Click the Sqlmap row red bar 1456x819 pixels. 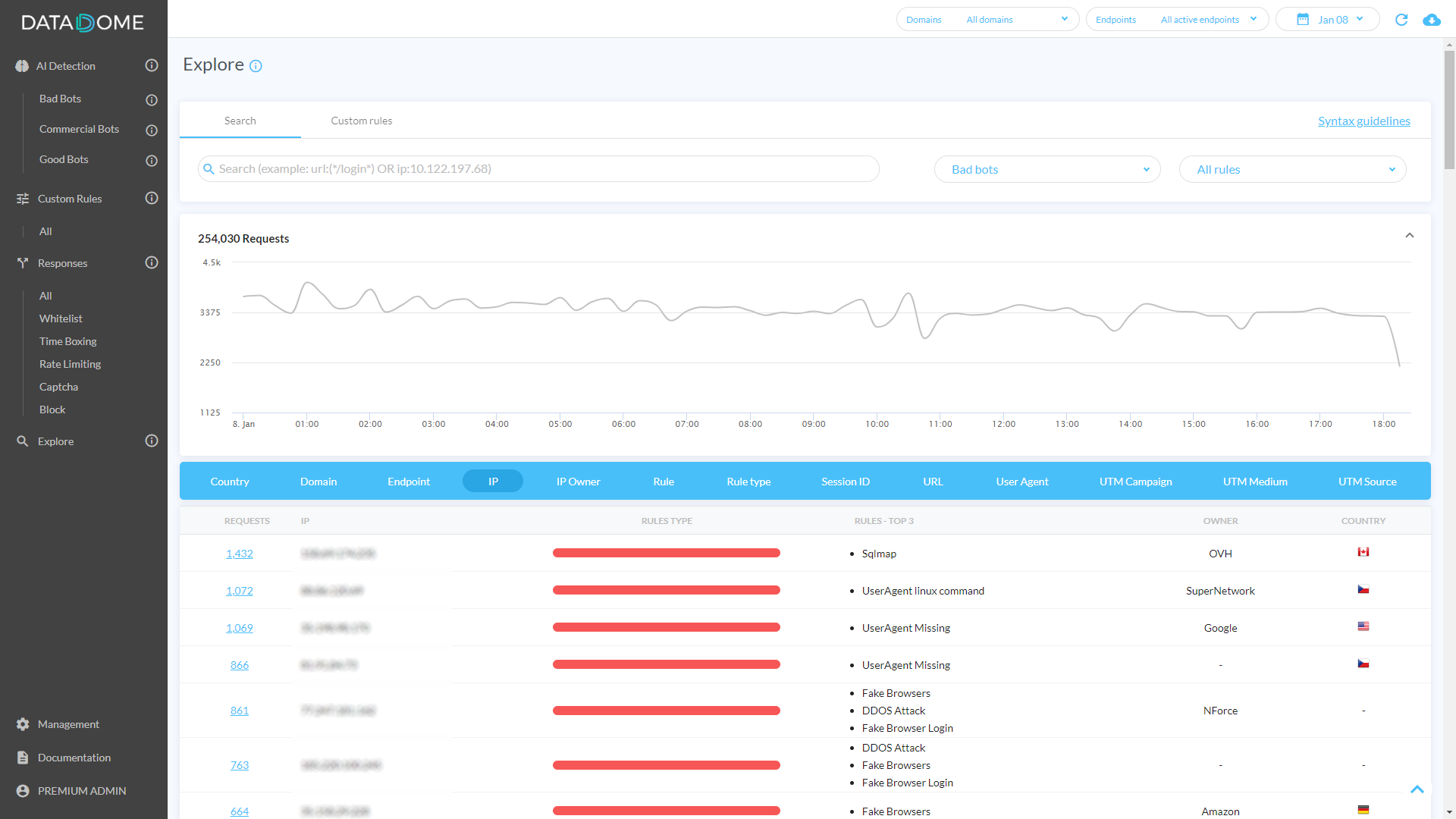666,553
